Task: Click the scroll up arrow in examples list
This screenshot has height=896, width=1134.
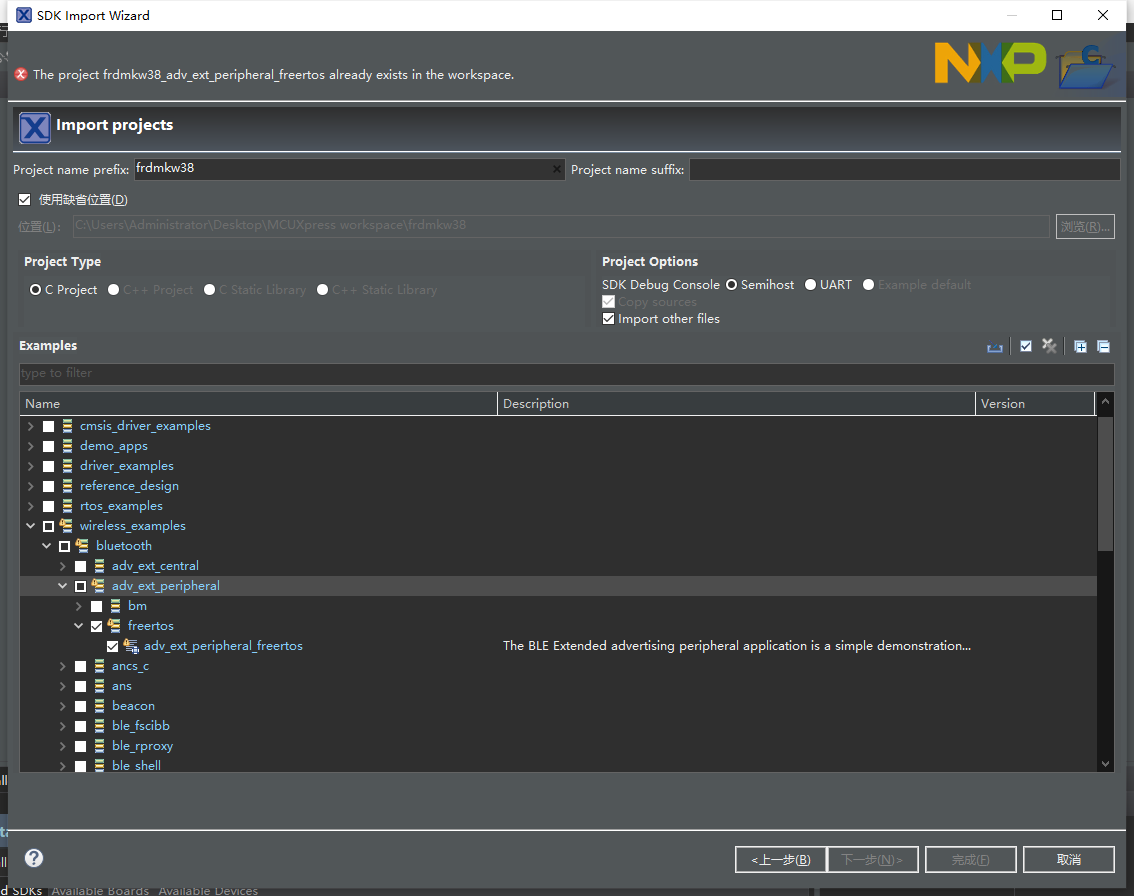Action: pos(1105,401)
